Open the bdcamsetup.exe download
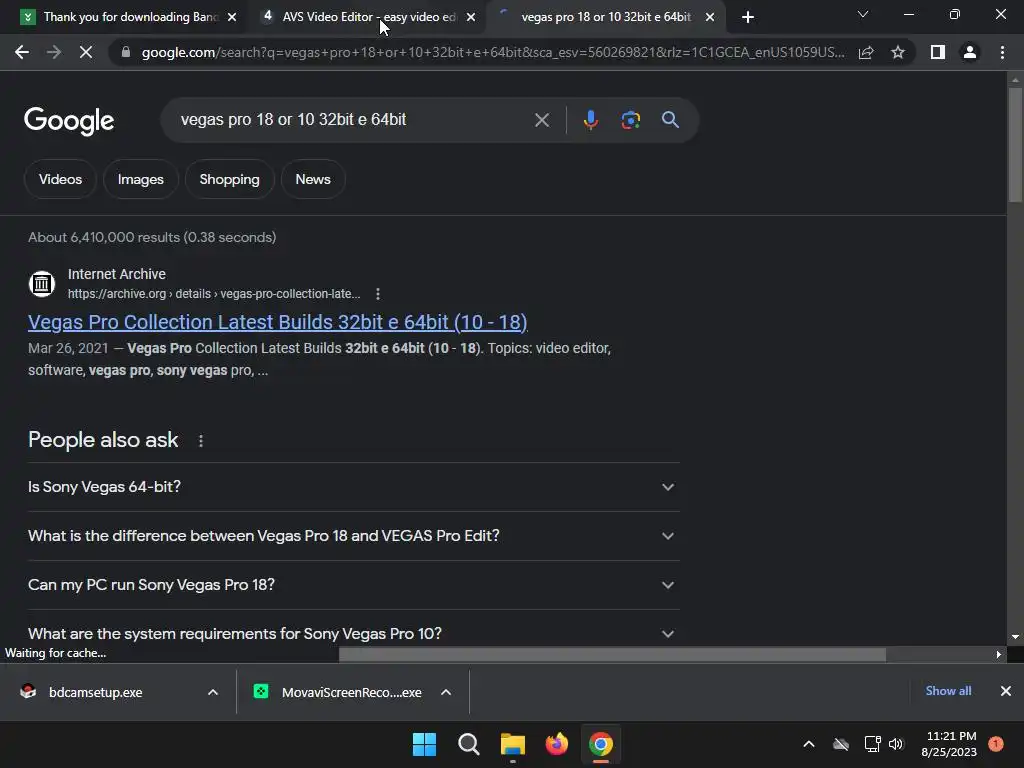The image size is (1024, 768). click(x=95, y=692)
